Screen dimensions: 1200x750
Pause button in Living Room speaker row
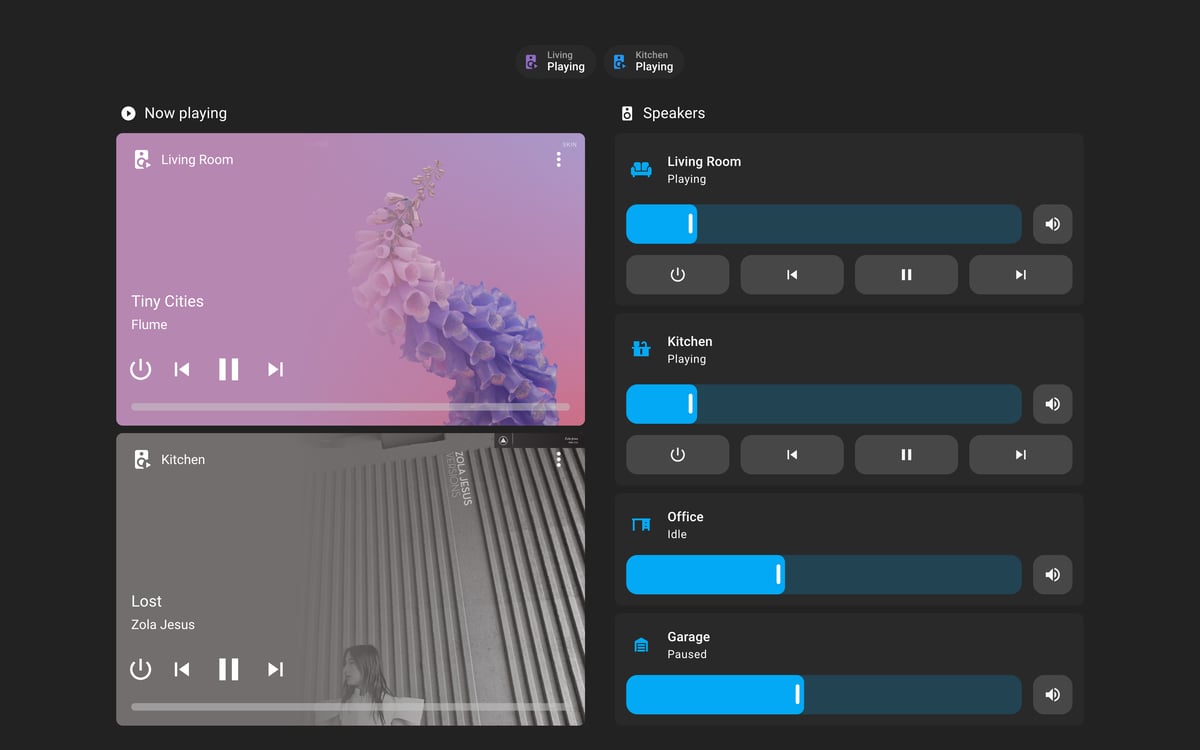pyautogui.click(x=906, y=275)
